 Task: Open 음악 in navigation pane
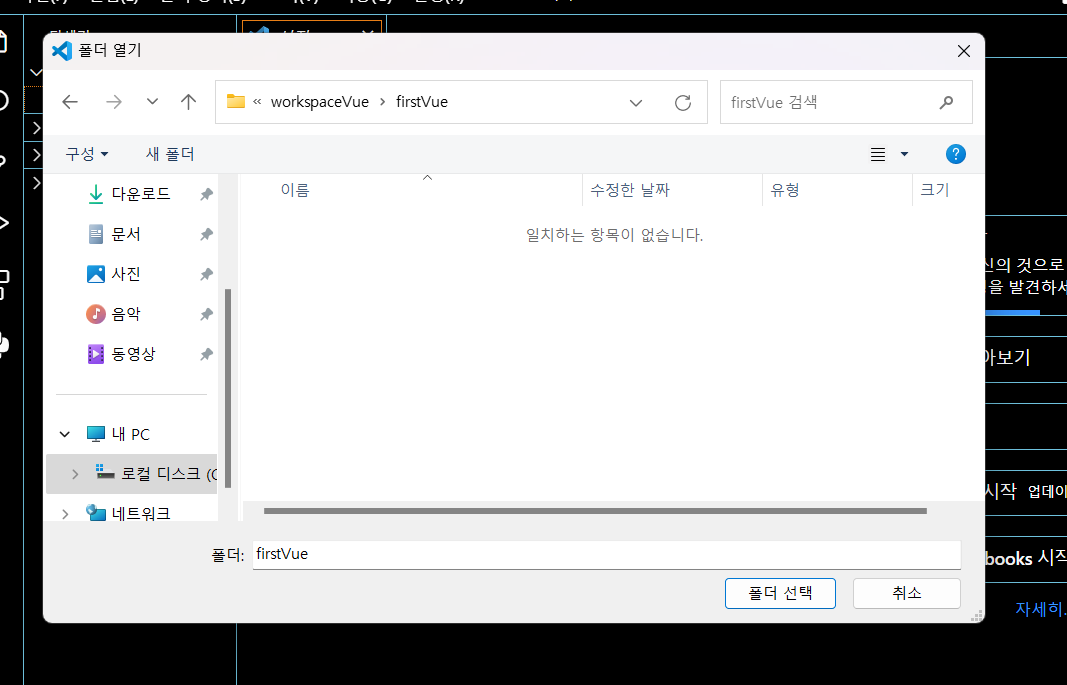click(126, 314)
